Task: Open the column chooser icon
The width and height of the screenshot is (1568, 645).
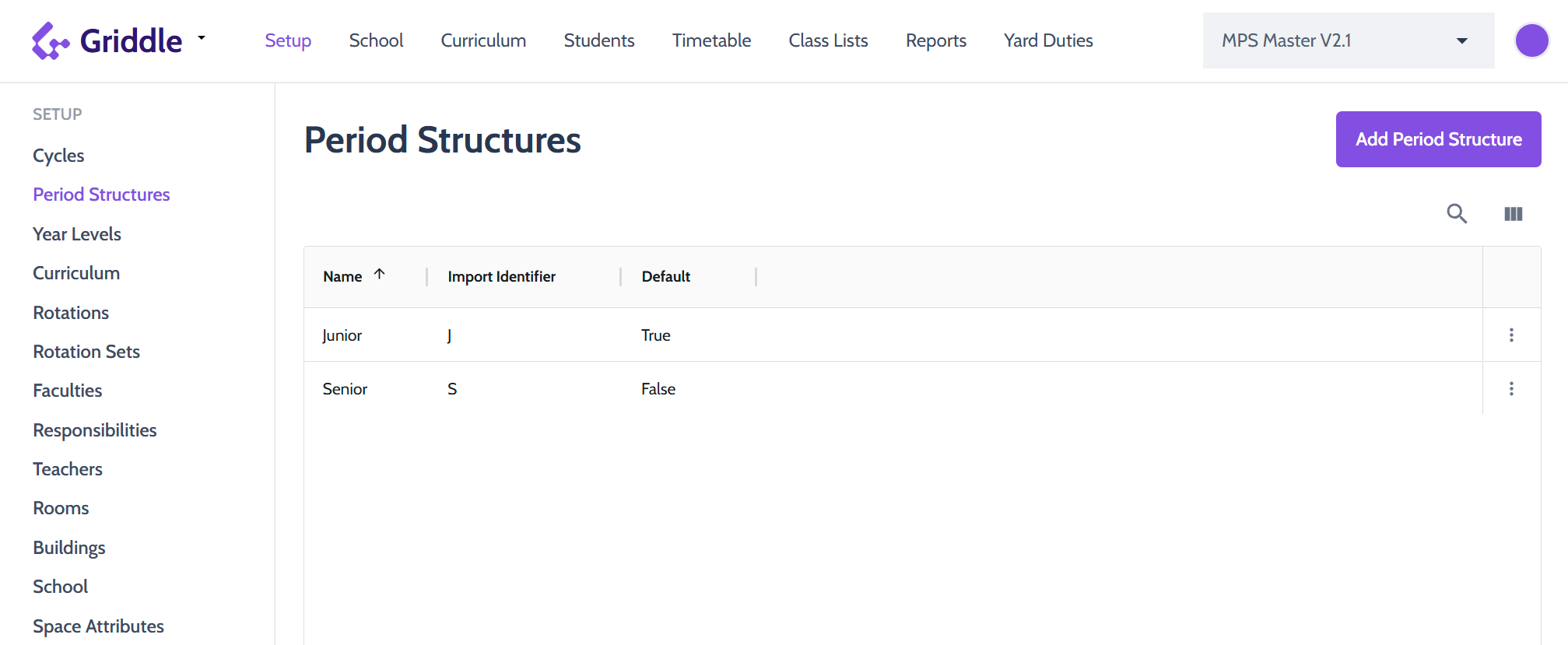Action: 1513,214
